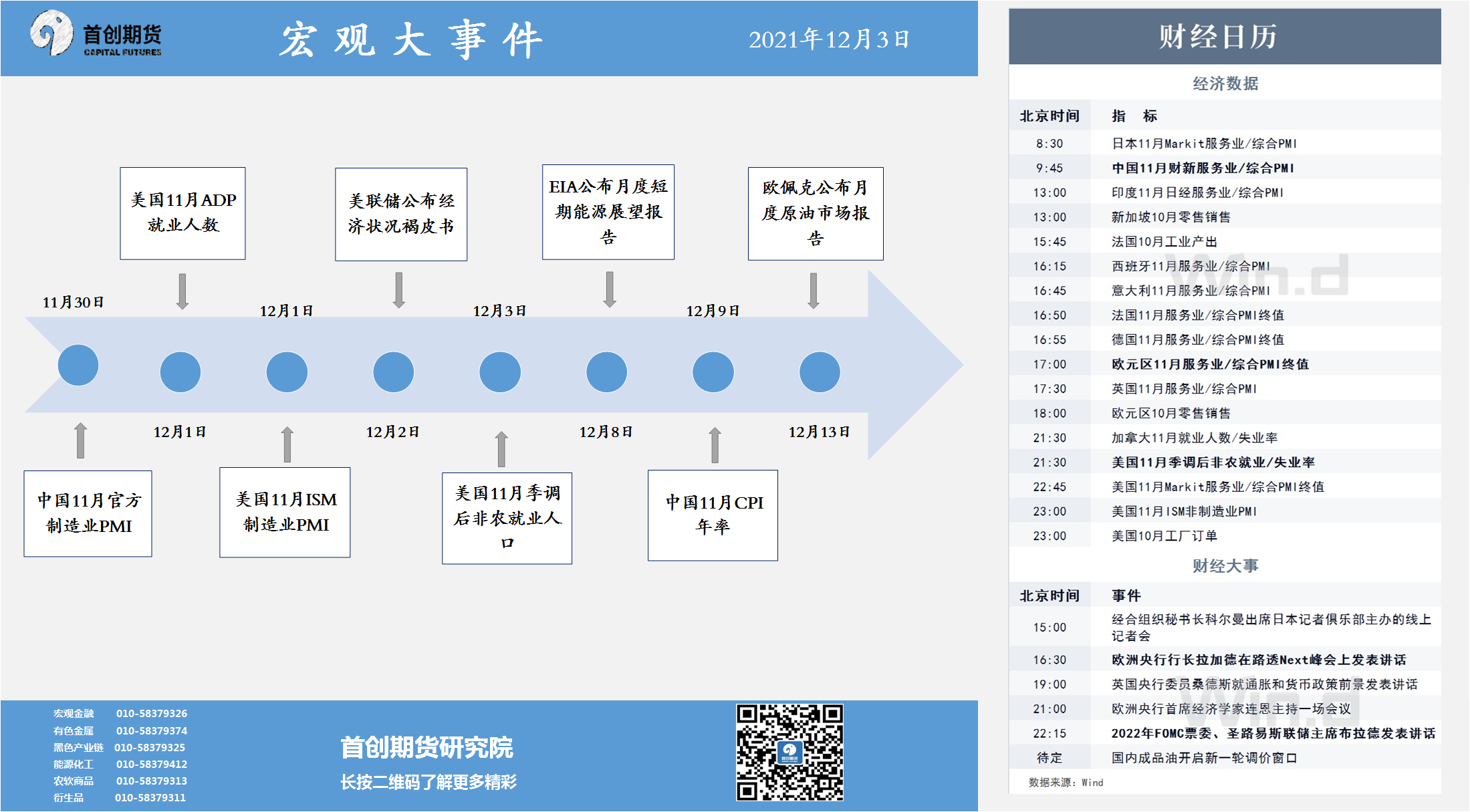Viewport: 1470px width, 812px height.
Task: Click the up arrow above 非农就业人口 box
Action: [x=501, y=449]
